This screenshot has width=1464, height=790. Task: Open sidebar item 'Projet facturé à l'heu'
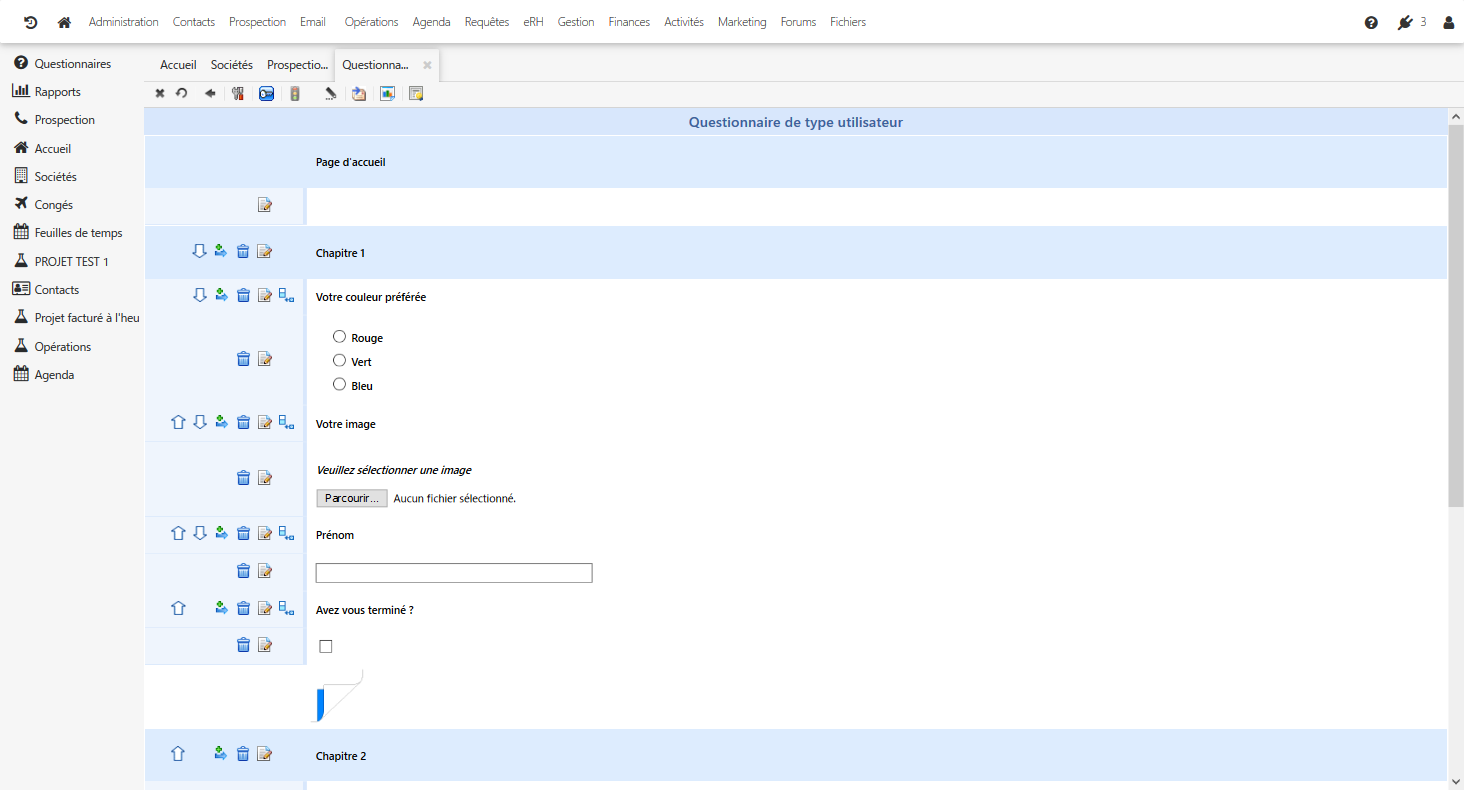(x=87, y=318)
